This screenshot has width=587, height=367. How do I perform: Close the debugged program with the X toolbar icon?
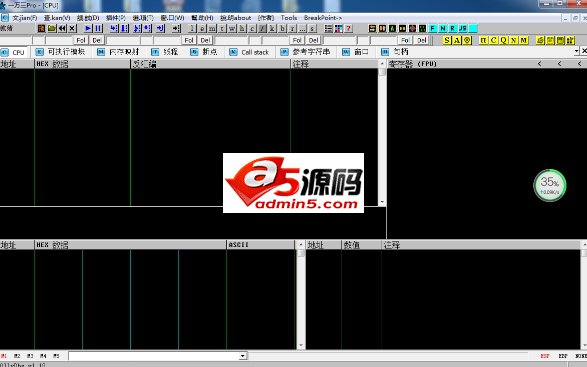point(72,28)
